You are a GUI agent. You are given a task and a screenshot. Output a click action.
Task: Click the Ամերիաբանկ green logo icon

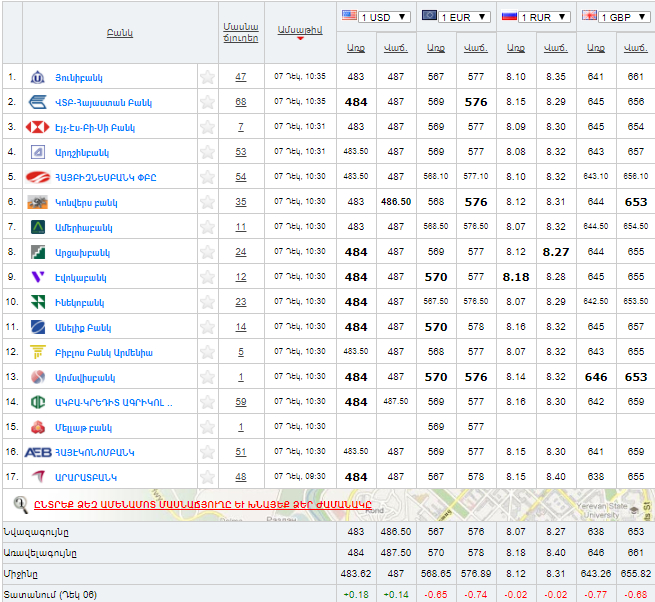tap(38, 227)
